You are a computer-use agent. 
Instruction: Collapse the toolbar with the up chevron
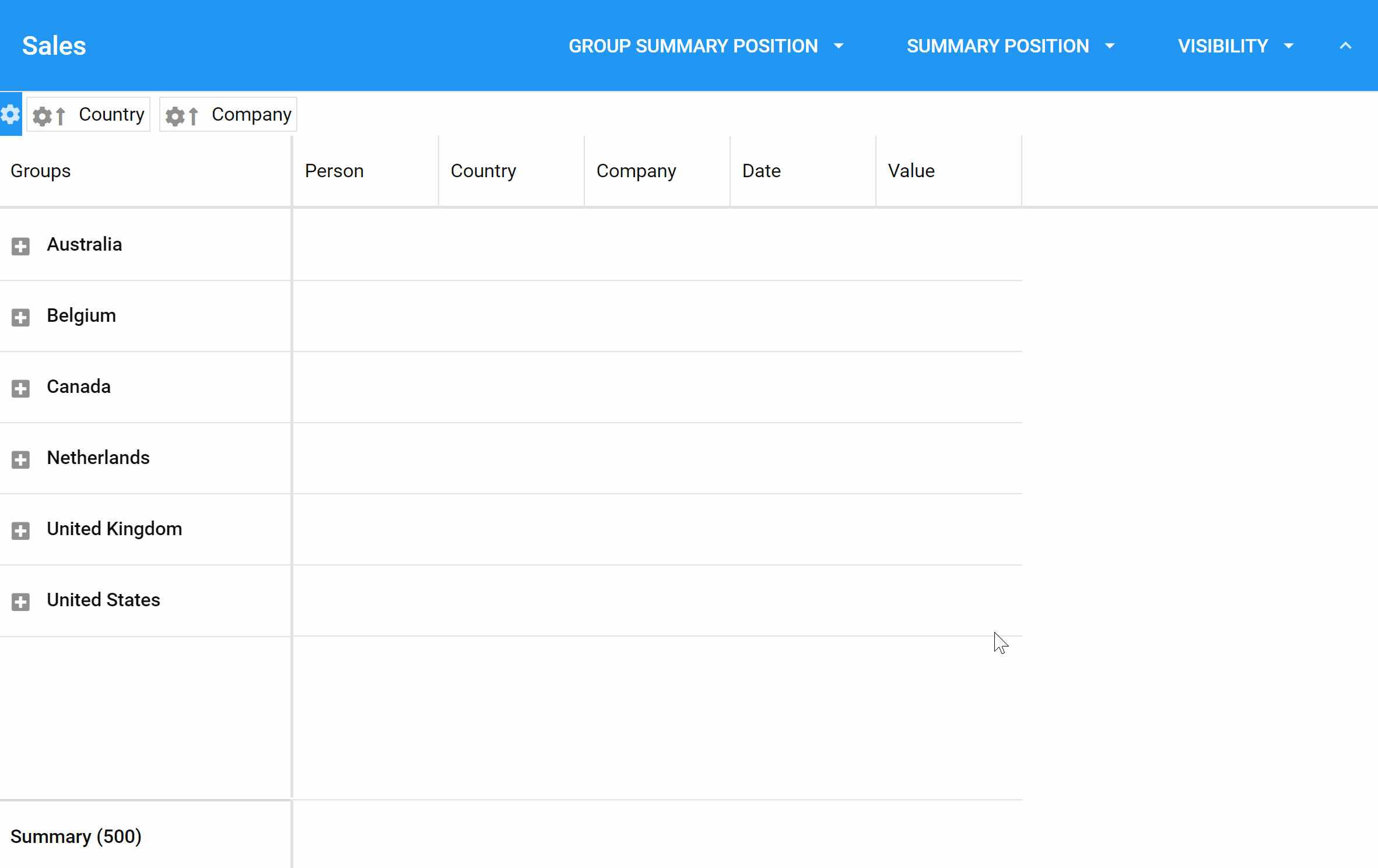1345,45
